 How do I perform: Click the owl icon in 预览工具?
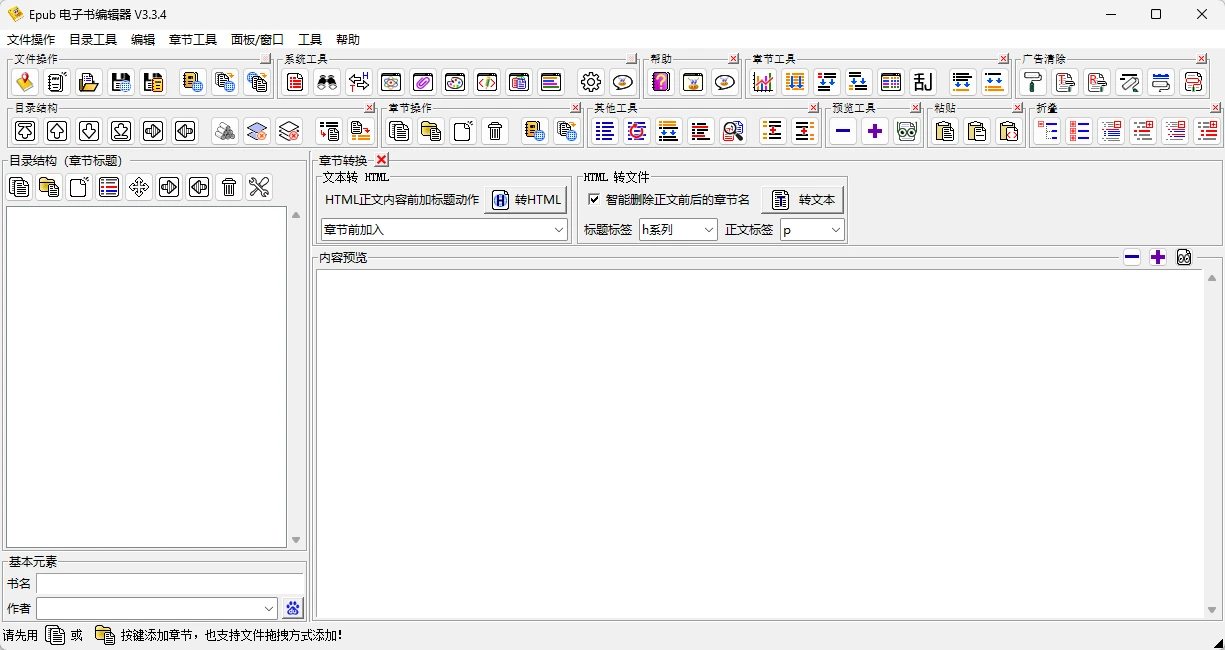907,131
